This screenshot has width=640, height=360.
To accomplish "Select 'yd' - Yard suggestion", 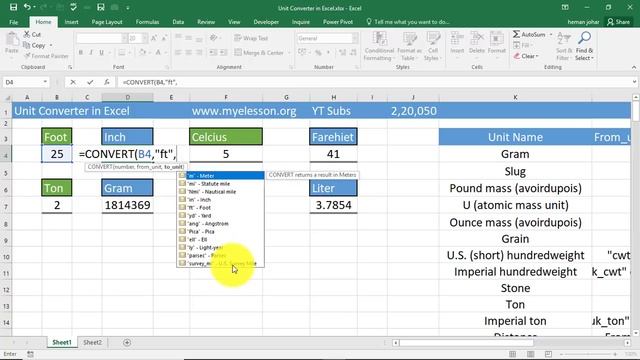I will (221, 216).
